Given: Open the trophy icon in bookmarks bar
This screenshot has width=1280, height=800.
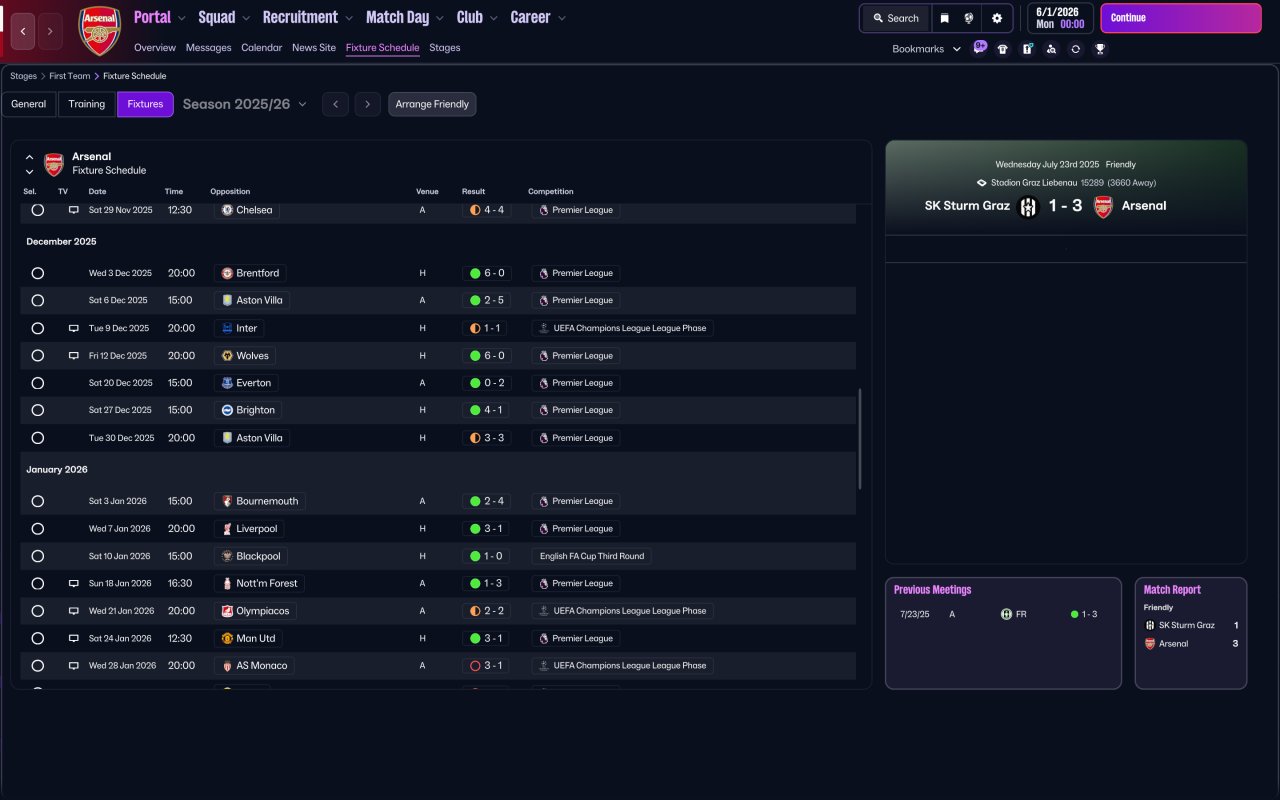Looking at the screenshot, I should 1100,49.
